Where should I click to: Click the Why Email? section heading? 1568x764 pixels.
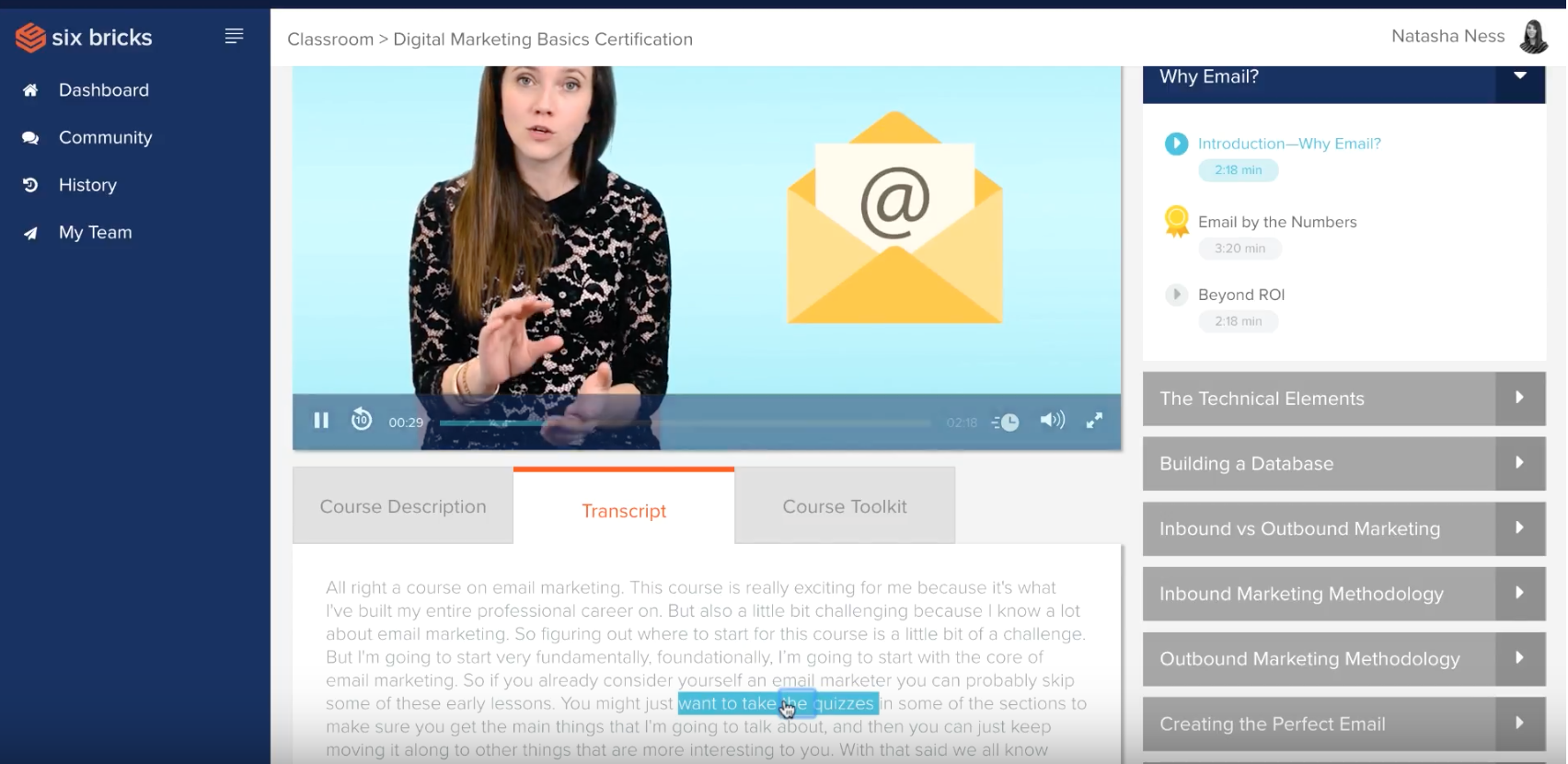(x=1209, y=76)
